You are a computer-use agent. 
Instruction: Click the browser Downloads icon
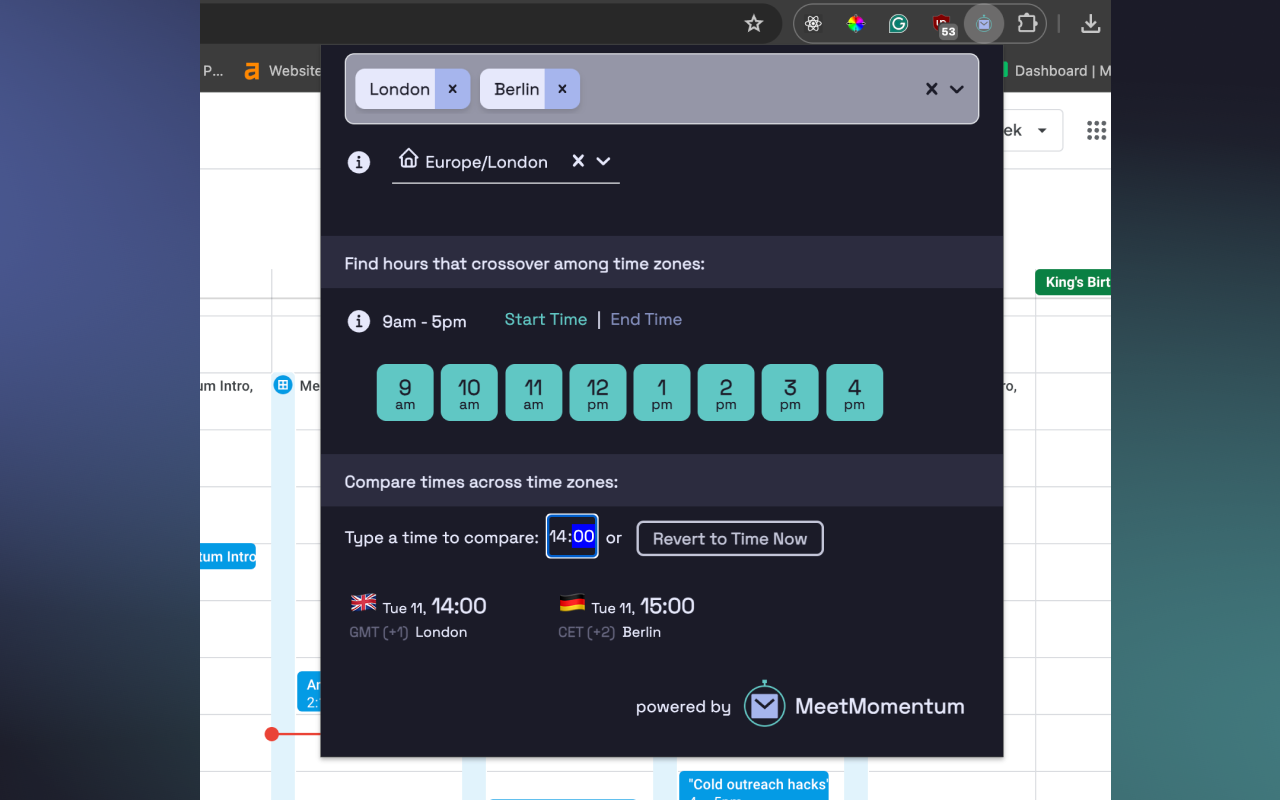click(x=1090, y=23)
